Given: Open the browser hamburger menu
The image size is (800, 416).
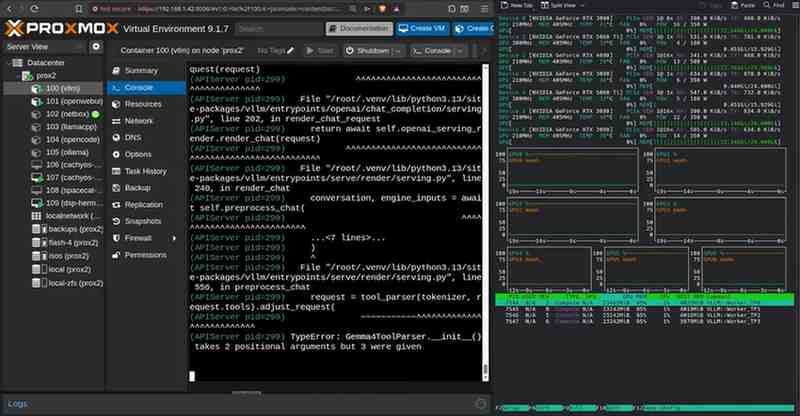Looking at the screenshot, I should click(485, 9).
